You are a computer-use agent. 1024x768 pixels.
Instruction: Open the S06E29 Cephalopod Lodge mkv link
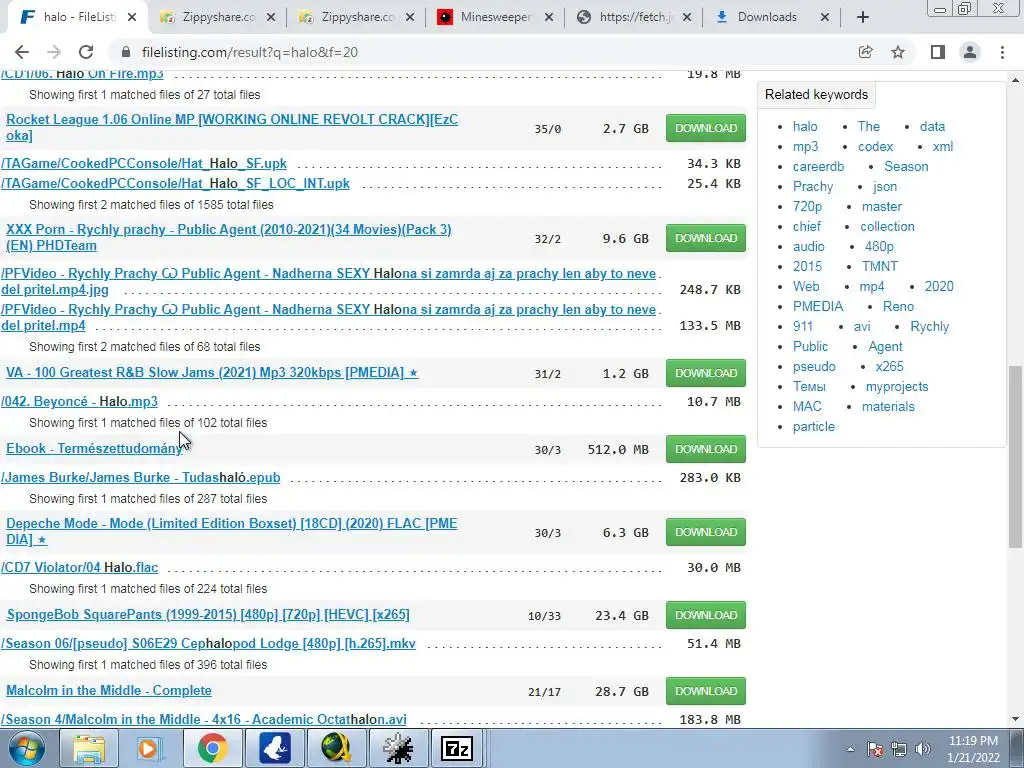tap(208, 643)
